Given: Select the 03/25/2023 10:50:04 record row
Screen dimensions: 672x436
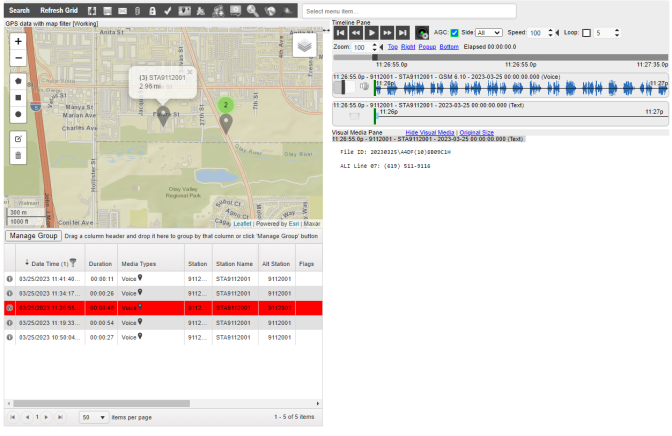Looking at the screenshot, I should (163, 337).
